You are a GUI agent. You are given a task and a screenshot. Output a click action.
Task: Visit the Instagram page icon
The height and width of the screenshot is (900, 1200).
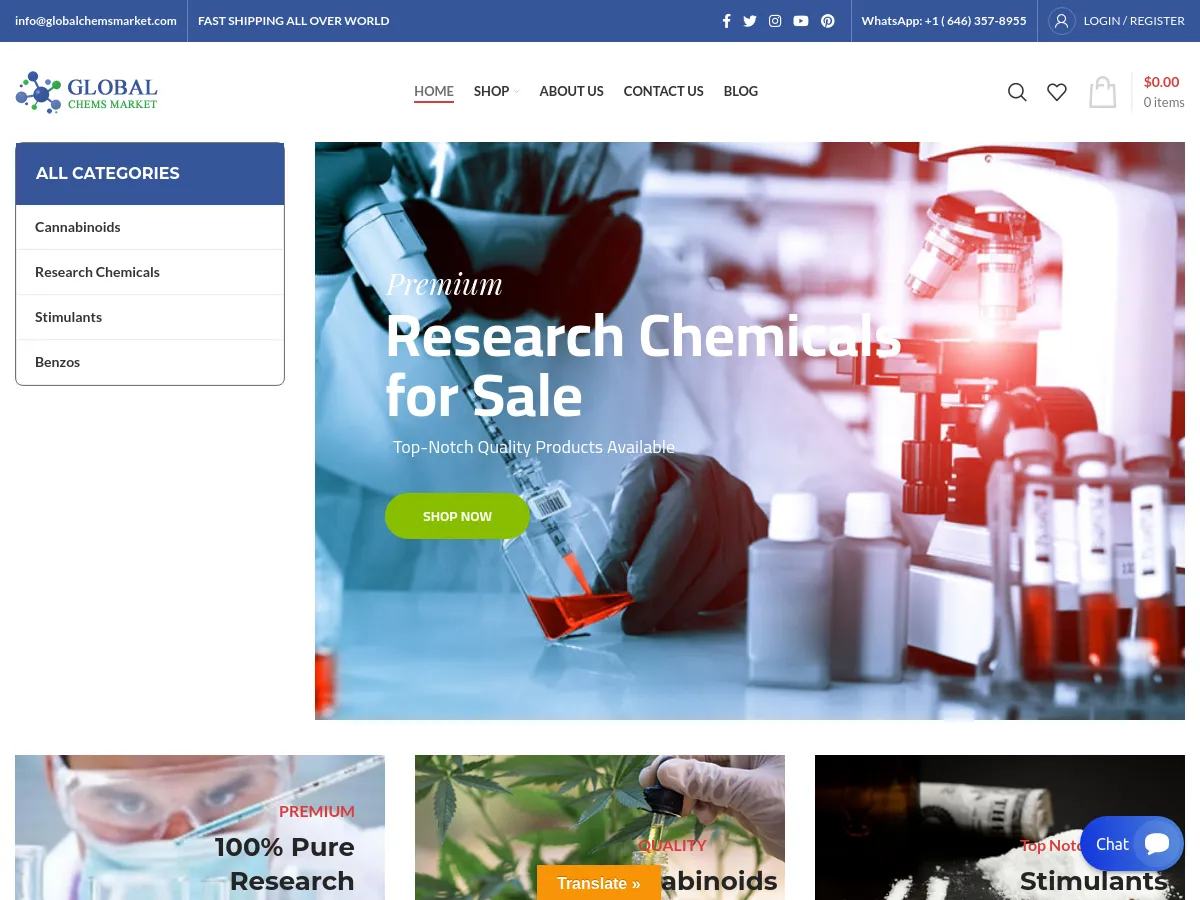pos(775,20)
